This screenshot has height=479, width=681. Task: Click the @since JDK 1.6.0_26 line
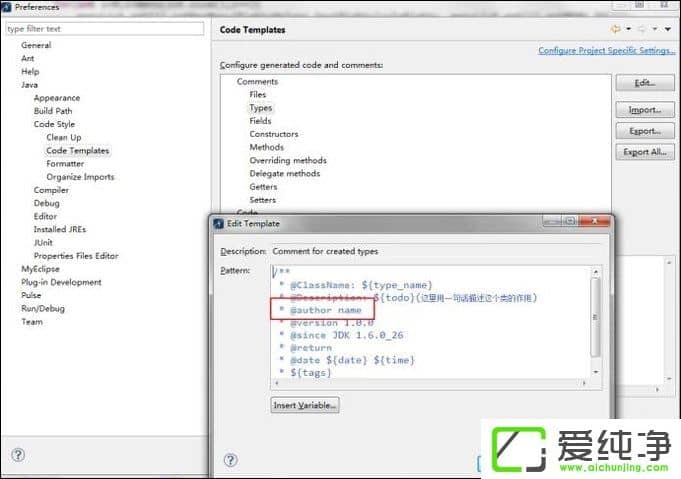pyautogui.click(x=341, y=335)
